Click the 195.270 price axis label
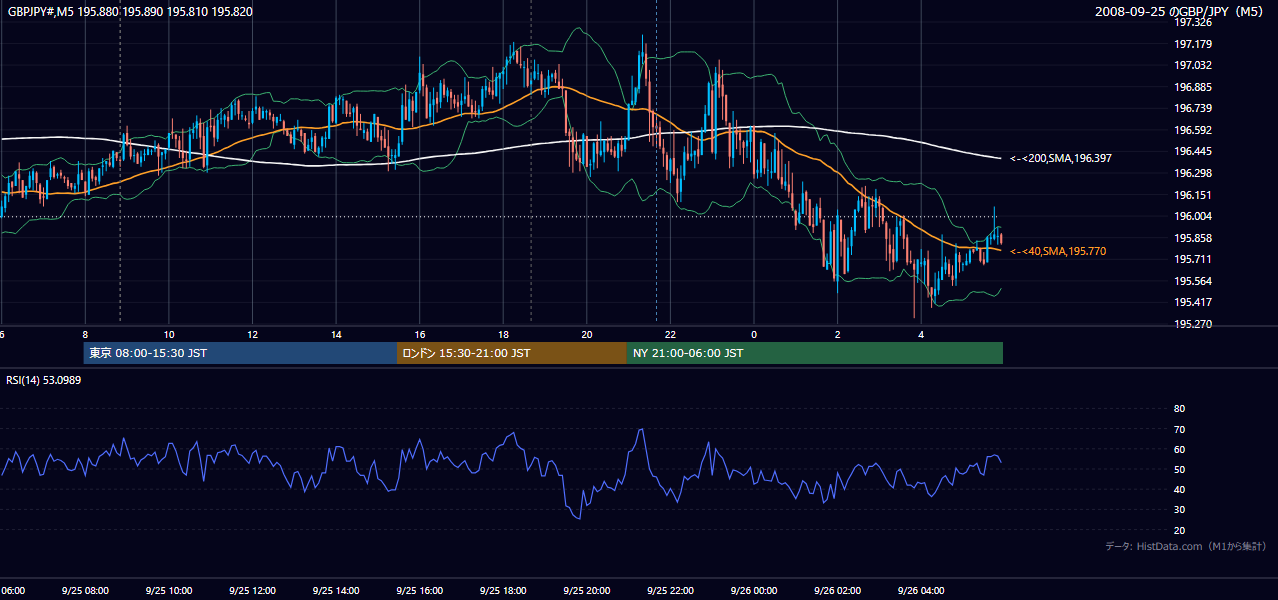1278x600 pixels. click(x=1193, y=324)
